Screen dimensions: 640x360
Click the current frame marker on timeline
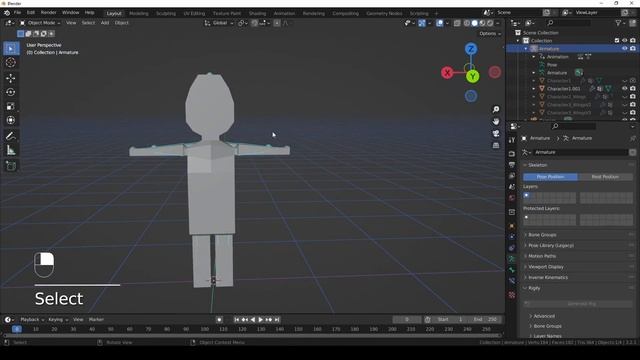point(17,329)
